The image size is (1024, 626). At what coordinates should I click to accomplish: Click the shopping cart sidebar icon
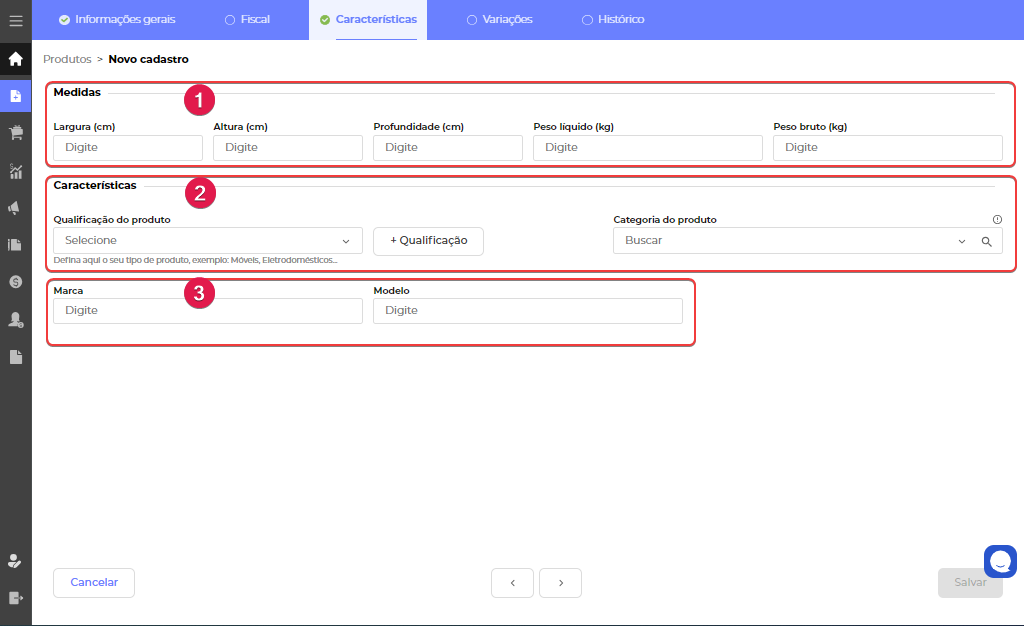pos(16,133)
